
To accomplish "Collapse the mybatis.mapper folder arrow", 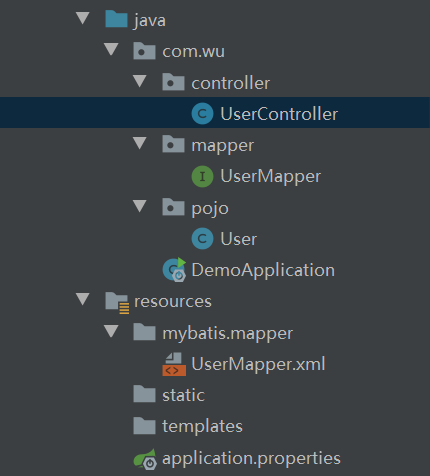I will (x=111, y=331).
